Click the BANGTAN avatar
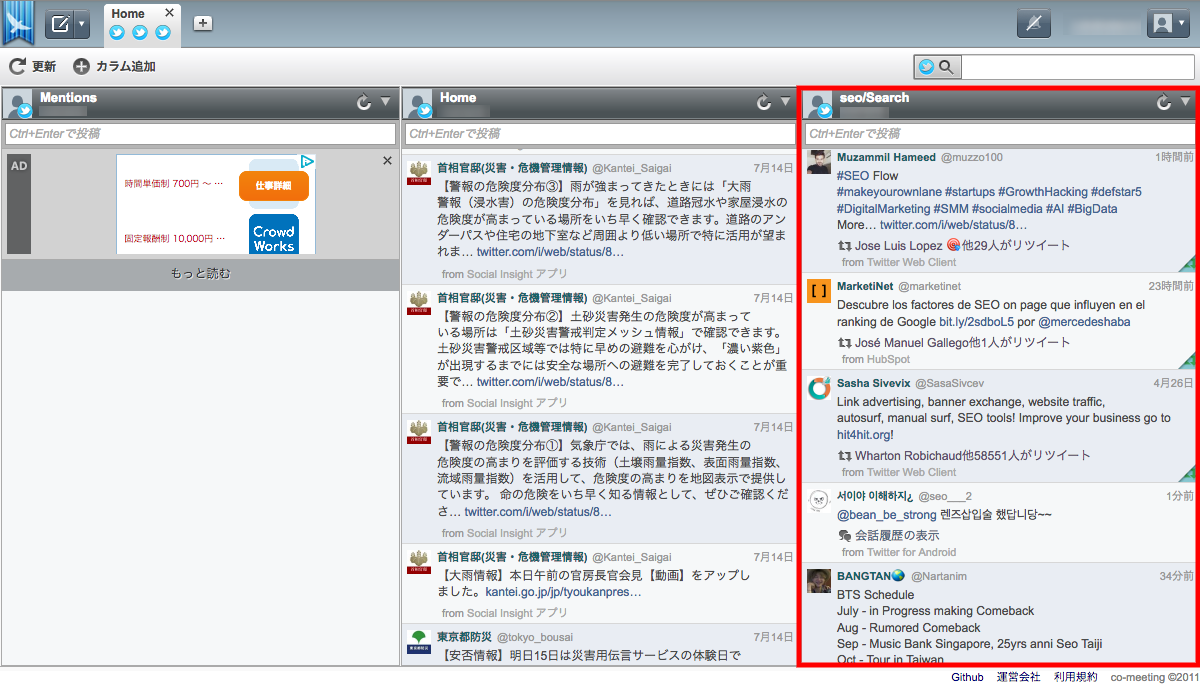The image size is (1200, 689). point(819,582)
